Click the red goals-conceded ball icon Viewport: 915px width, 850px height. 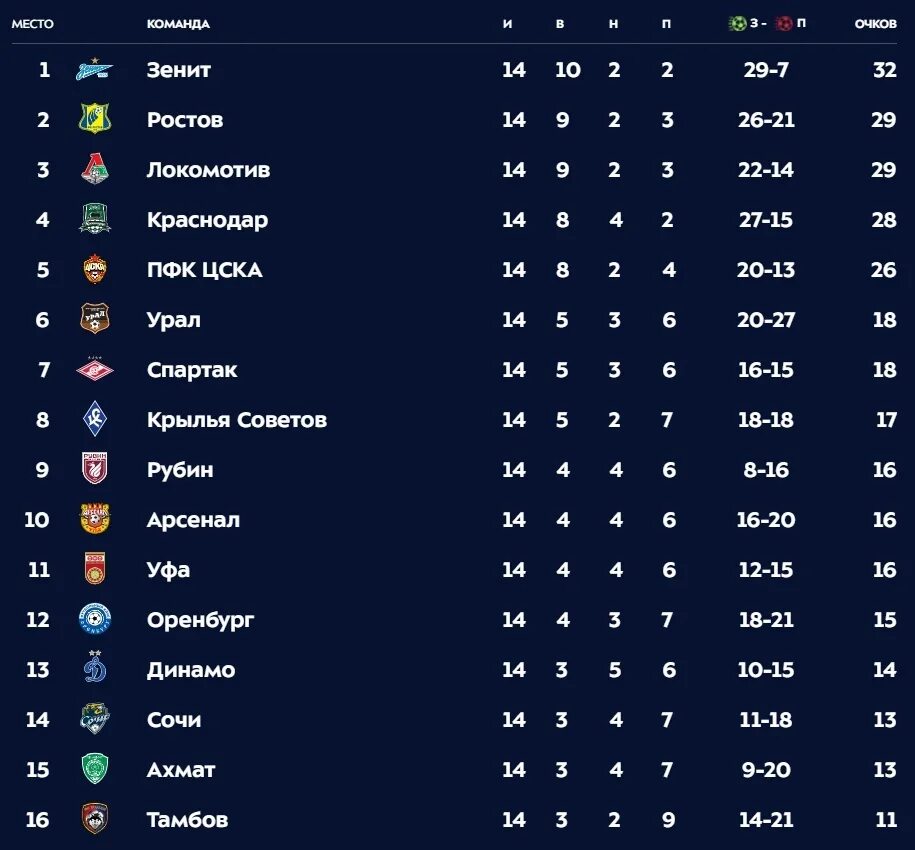(784, 23)
